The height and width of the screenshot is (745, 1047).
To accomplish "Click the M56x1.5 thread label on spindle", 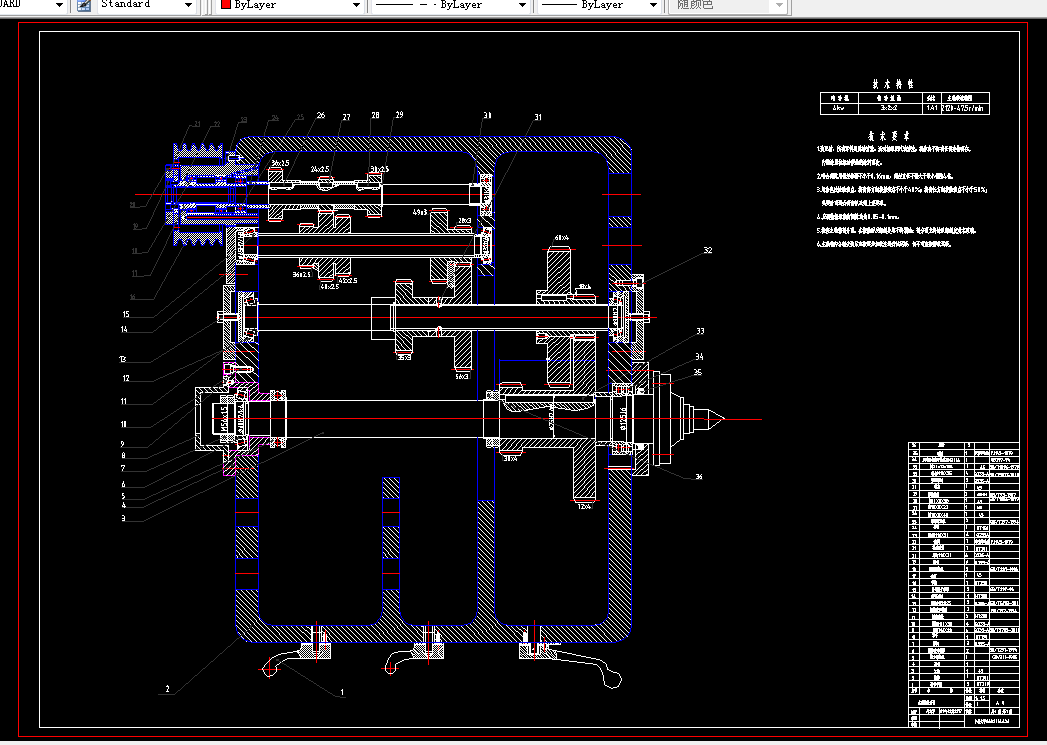I will tap(224, 419).
